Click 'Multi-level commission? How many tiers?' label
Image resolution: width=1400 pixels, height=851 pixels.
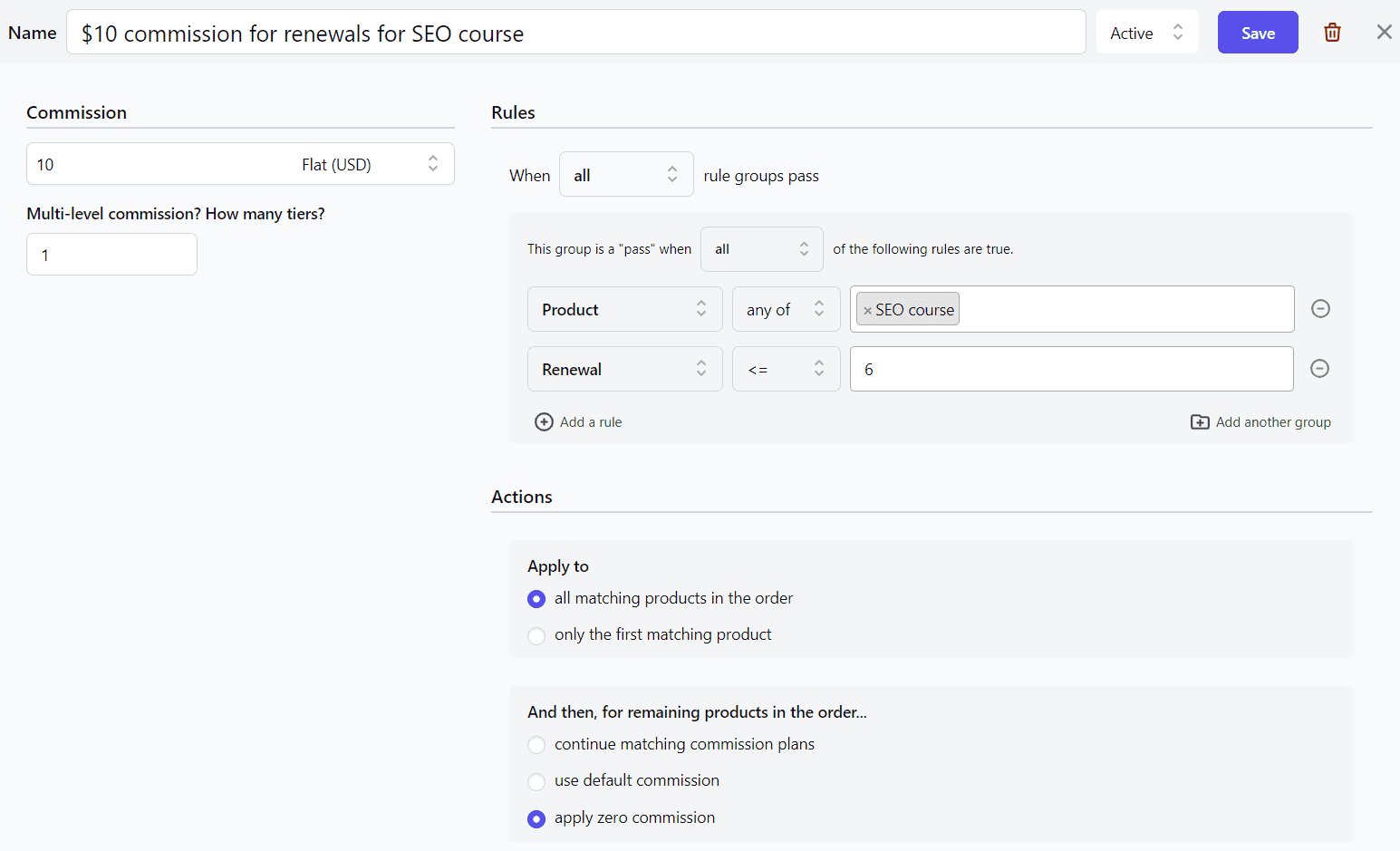coord(176,214)
